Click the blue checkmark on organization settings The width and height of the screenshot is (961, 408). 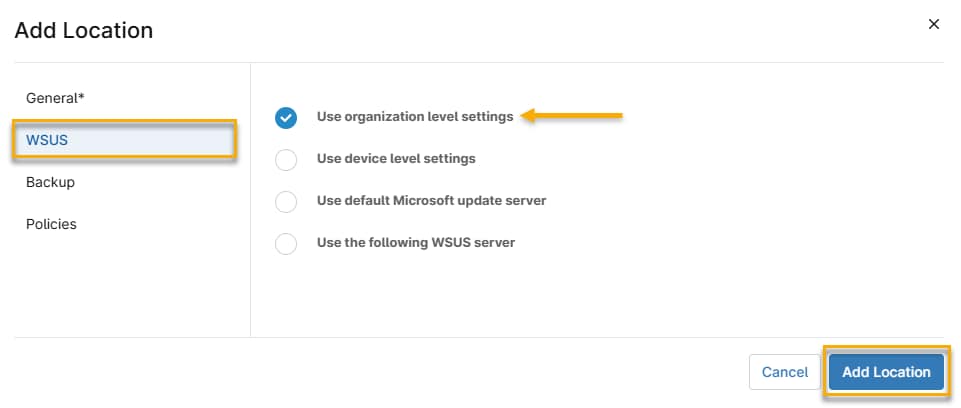pos(286,117)
